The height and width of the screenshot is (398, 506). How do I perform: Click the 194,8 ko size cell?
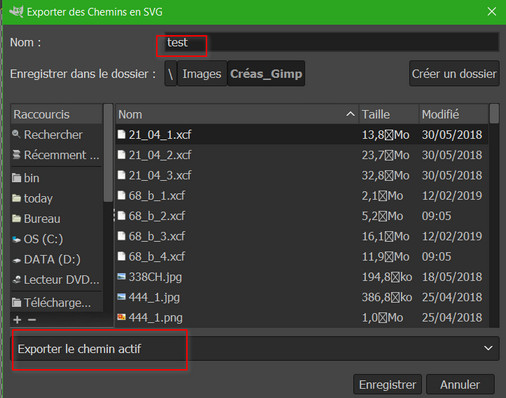click(x=387, y=277)
